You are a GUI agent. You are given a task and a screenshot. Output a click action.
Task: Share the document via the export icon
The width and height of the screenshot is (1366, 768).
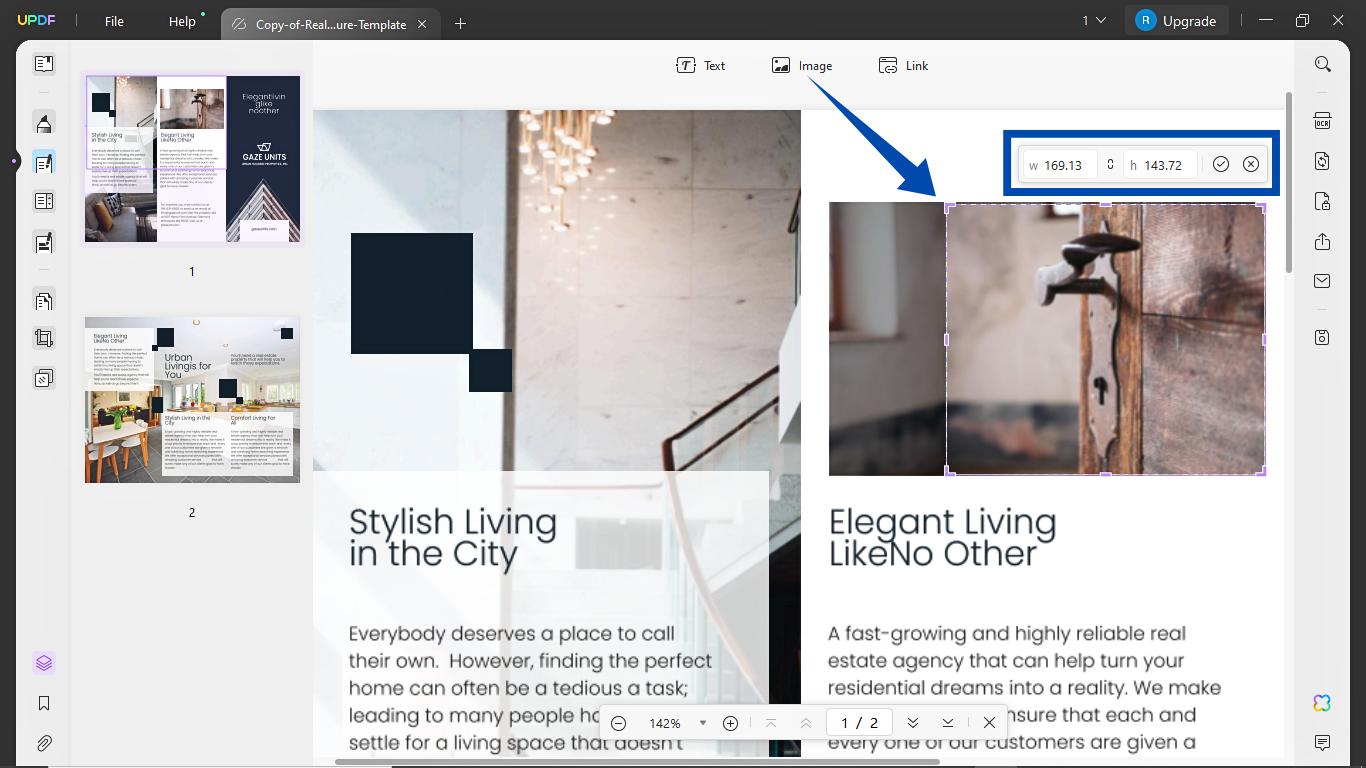(1322, 241)
